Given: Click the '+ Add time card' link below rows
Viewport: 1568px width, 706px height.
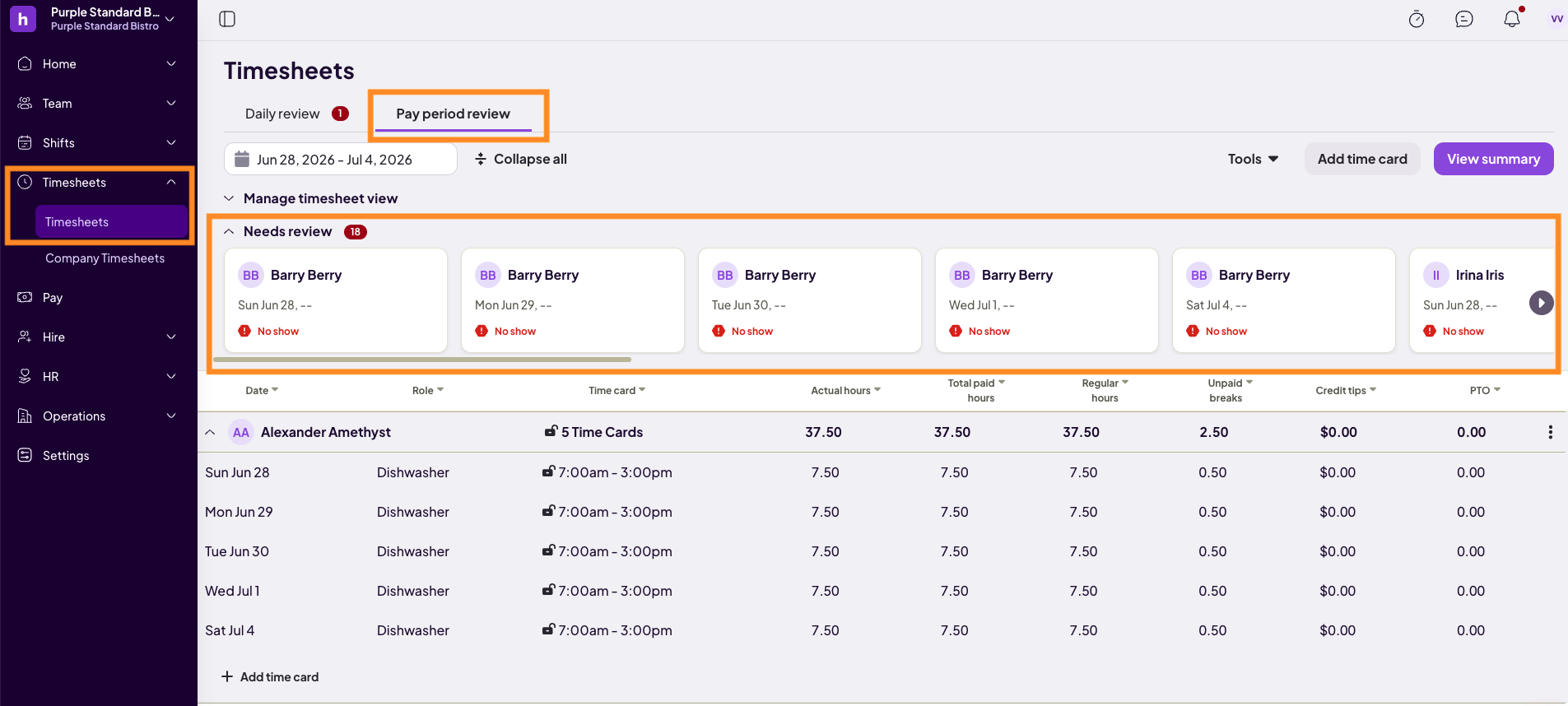Looking at the screenshot, I should tap(270, 676).
